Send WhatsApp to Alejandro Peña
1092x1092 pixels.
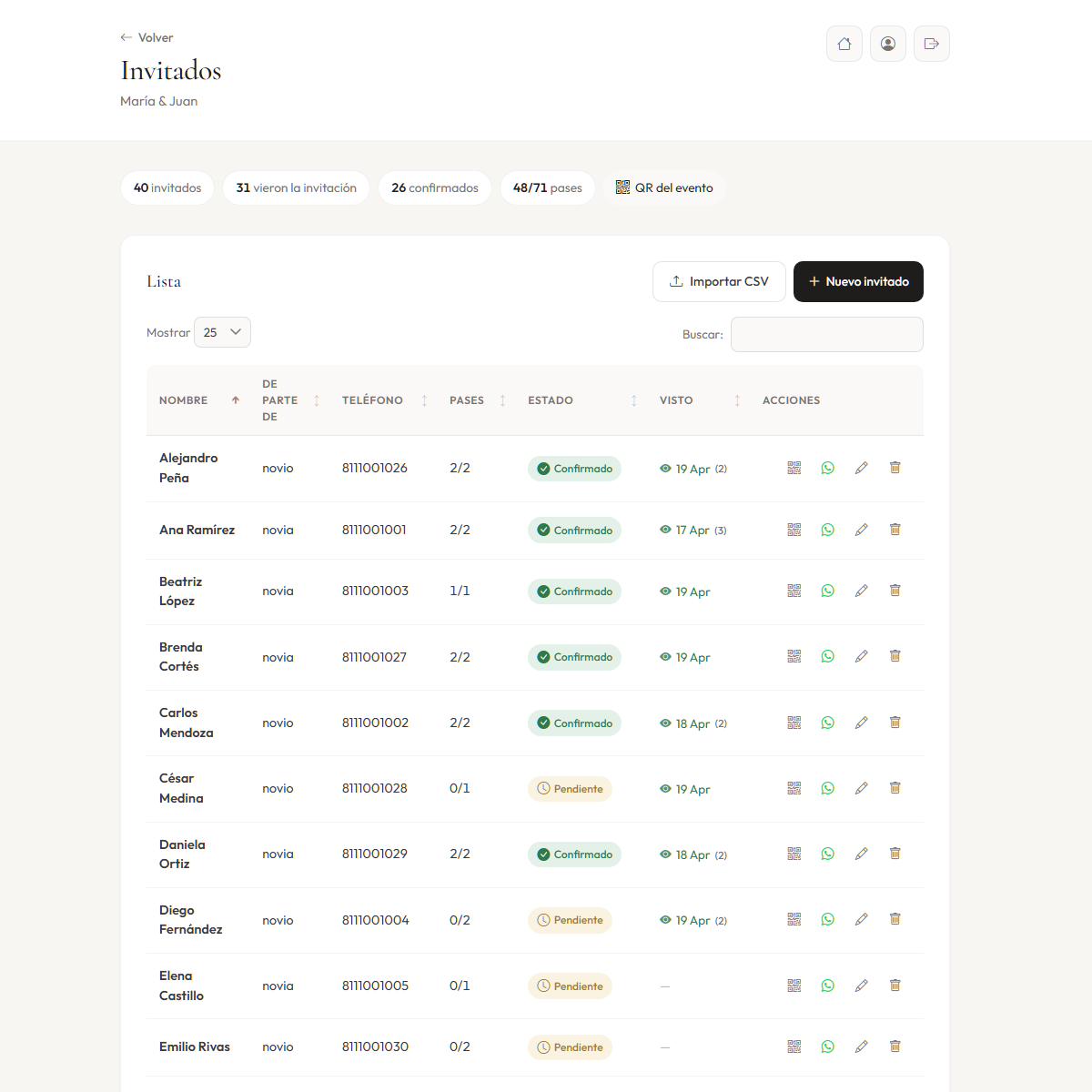pos(828,468)
